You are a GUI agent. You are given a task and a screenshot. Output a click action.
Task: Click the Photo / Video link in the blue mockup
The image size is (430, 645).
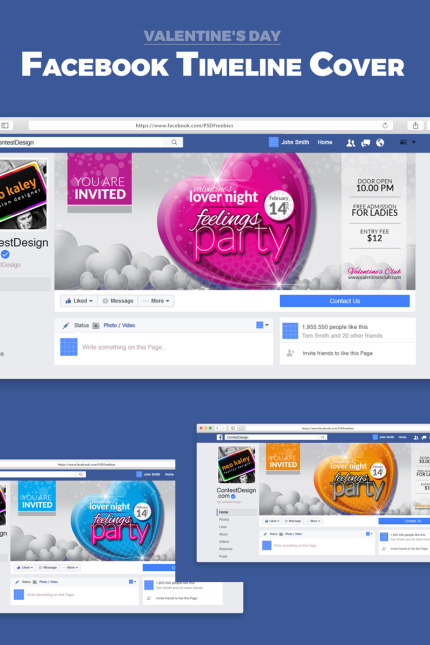click(x=49, y=582)
